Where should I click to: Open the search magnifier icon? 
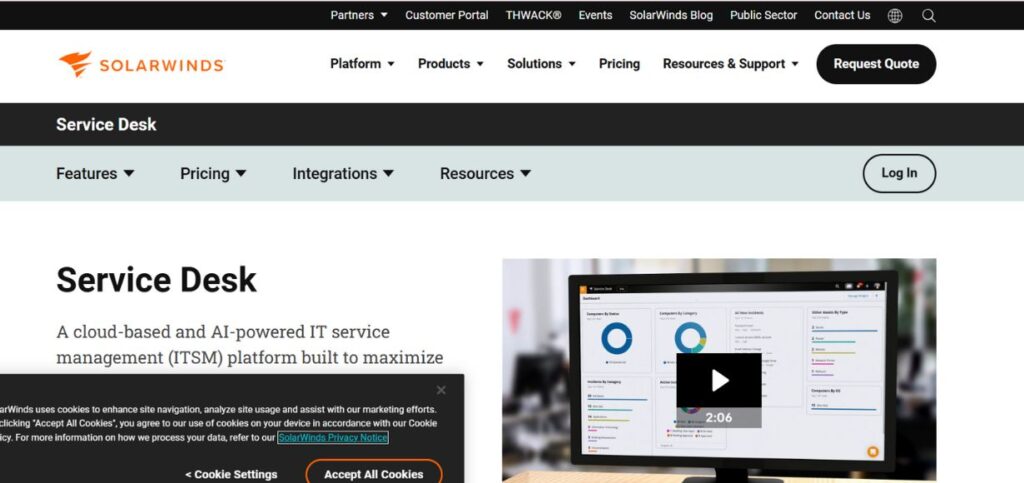coord(929,16)
